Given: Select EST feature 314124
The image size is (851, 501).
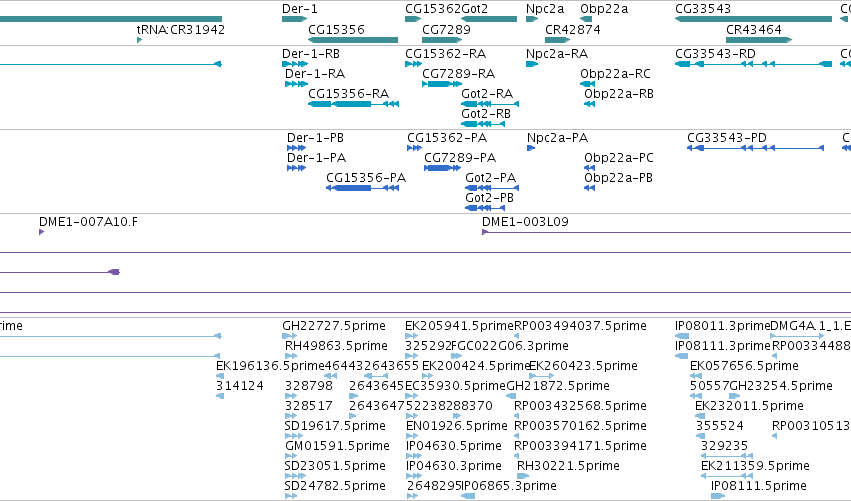Looking at the screenshot, I should pos(220,396).
